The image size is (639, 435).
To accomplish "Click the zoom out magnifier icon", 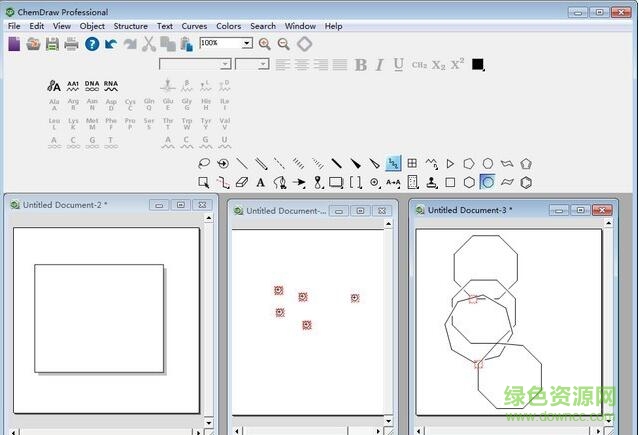I will [284, 44].
